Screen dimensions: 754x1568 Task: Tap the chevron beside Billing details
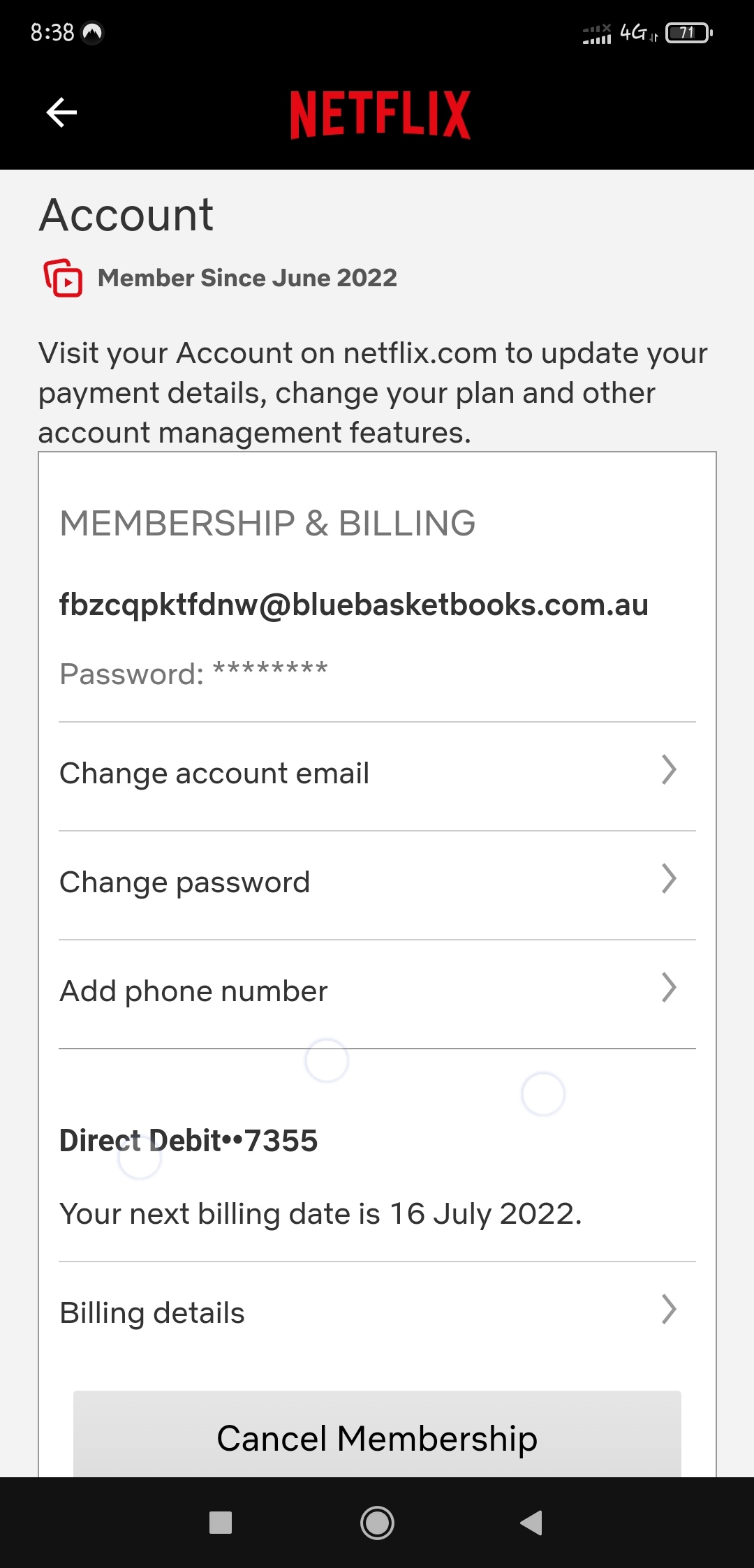[668, 1310]
